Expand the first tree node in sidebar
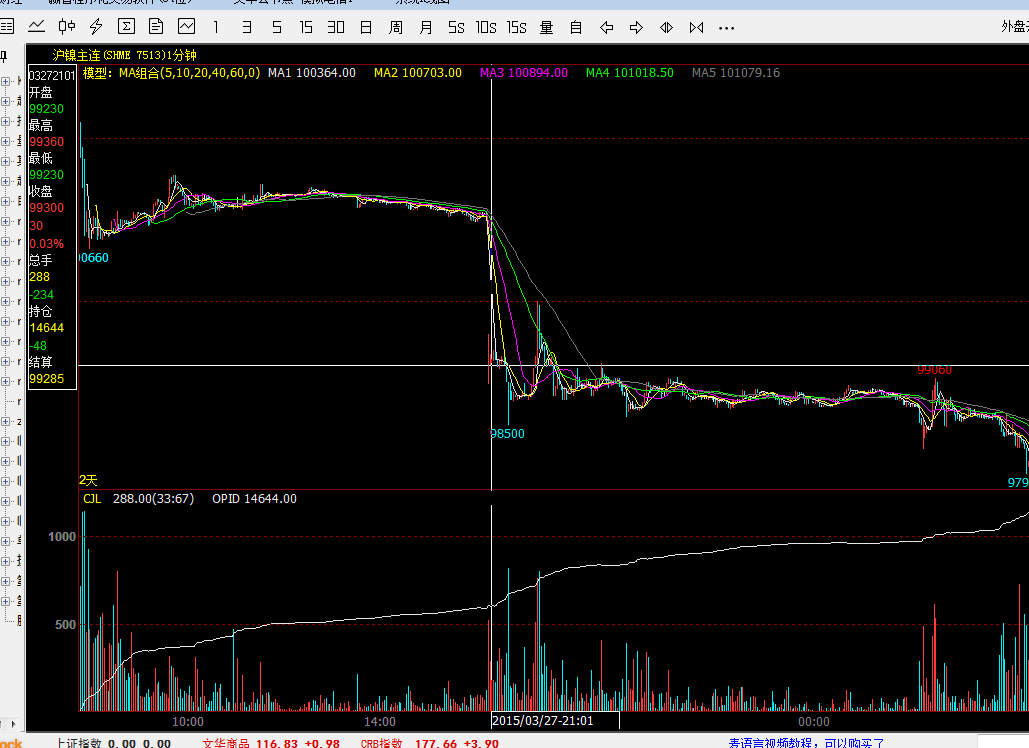The width and height of the screenshot is (1029, 748). click(x=6, y=80)
